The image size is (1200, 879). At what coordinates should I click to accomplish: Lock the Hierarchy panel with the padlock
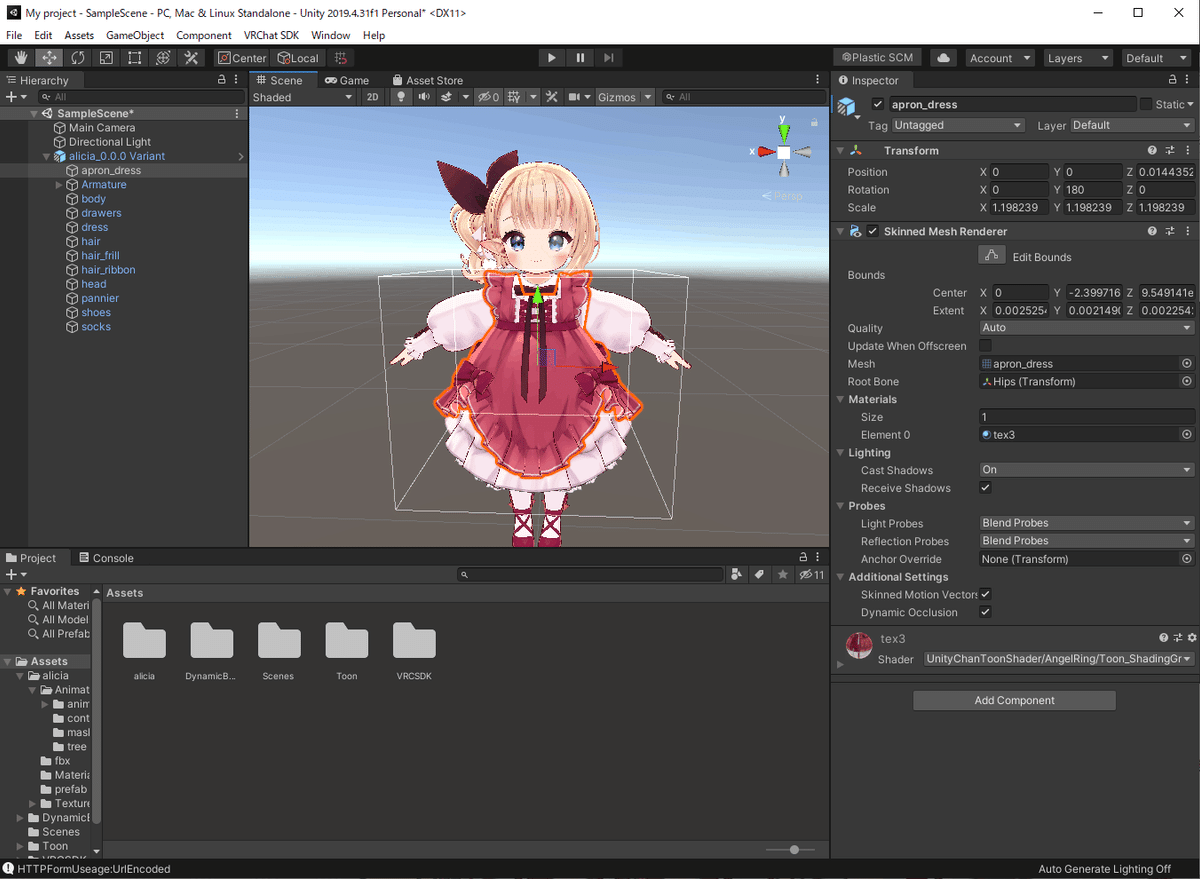click(x=221, y=80)
